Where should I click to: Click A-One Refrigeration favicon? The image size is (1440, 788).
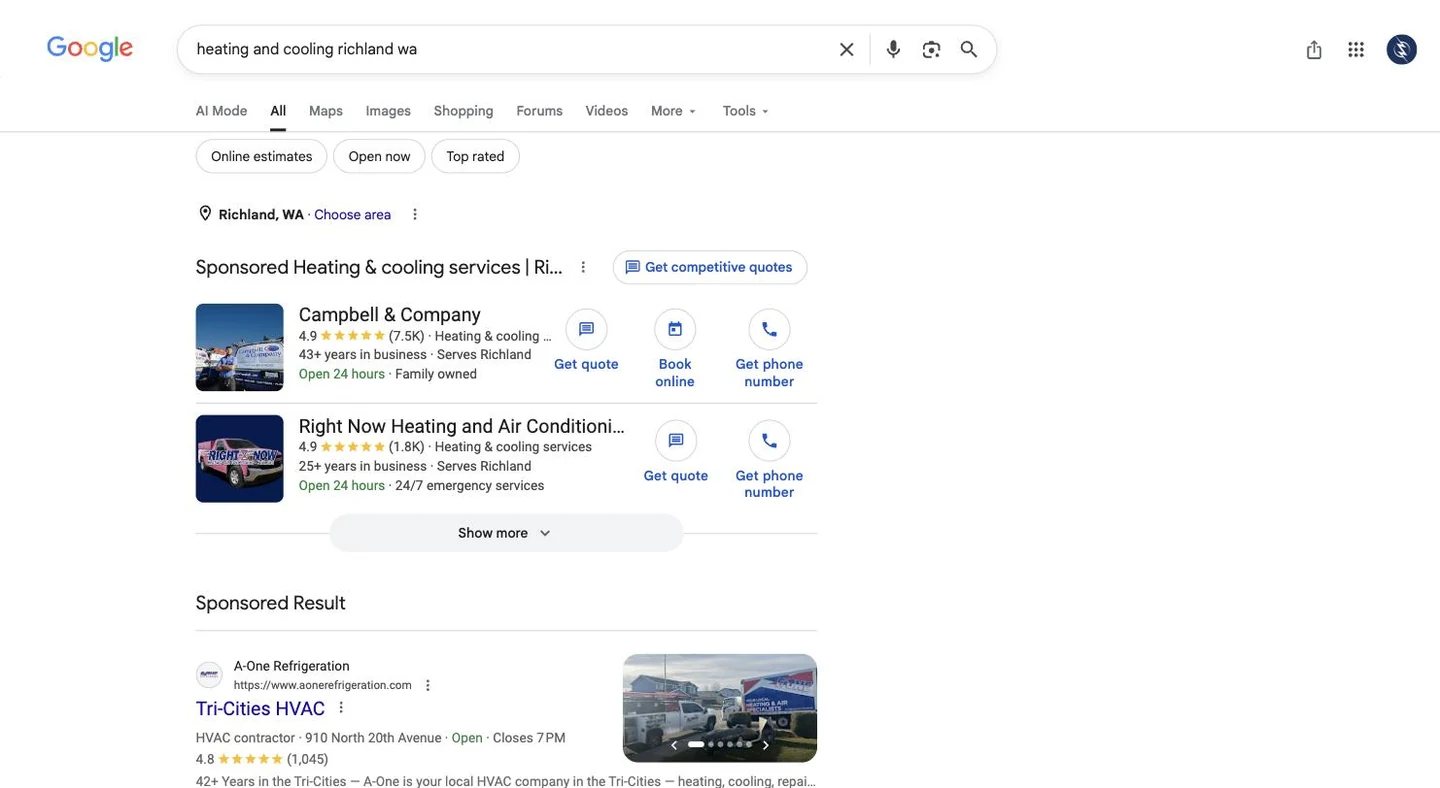point(209,675)
